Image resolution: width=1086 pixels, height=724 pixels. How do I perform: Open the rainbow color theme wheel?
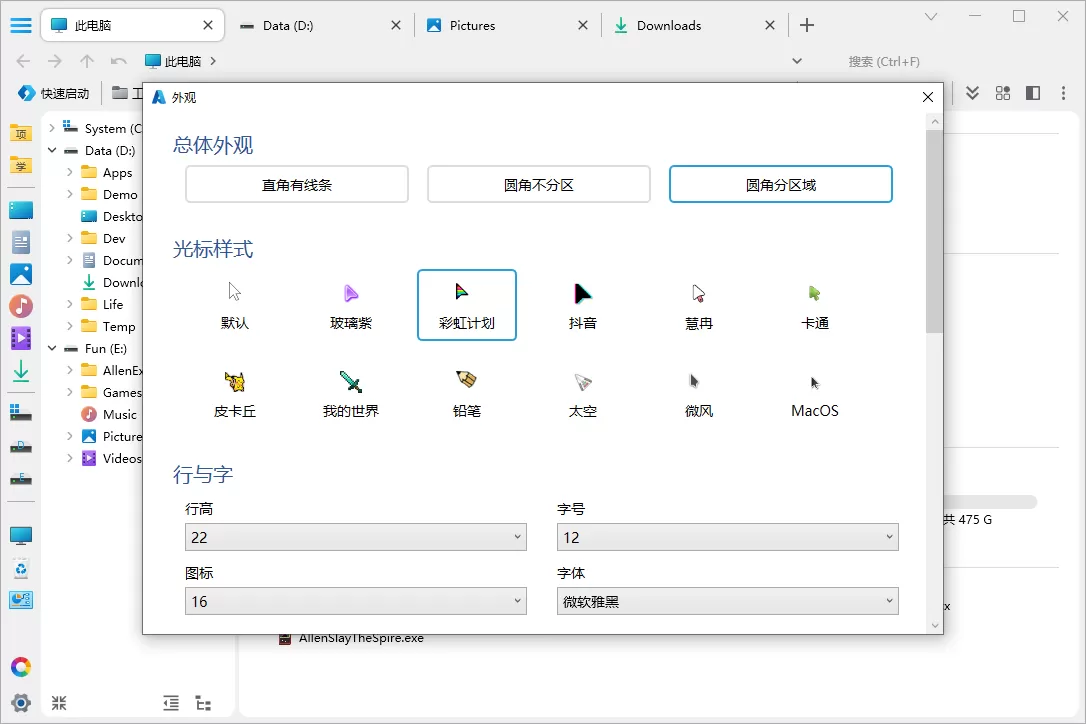(20, 666)
